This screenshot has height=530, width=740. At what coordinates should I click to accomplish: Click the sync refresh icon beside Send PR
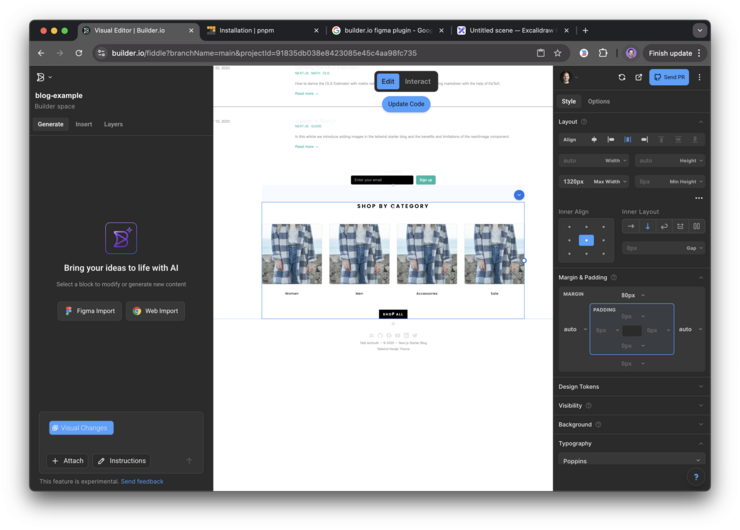pos(622,77)
